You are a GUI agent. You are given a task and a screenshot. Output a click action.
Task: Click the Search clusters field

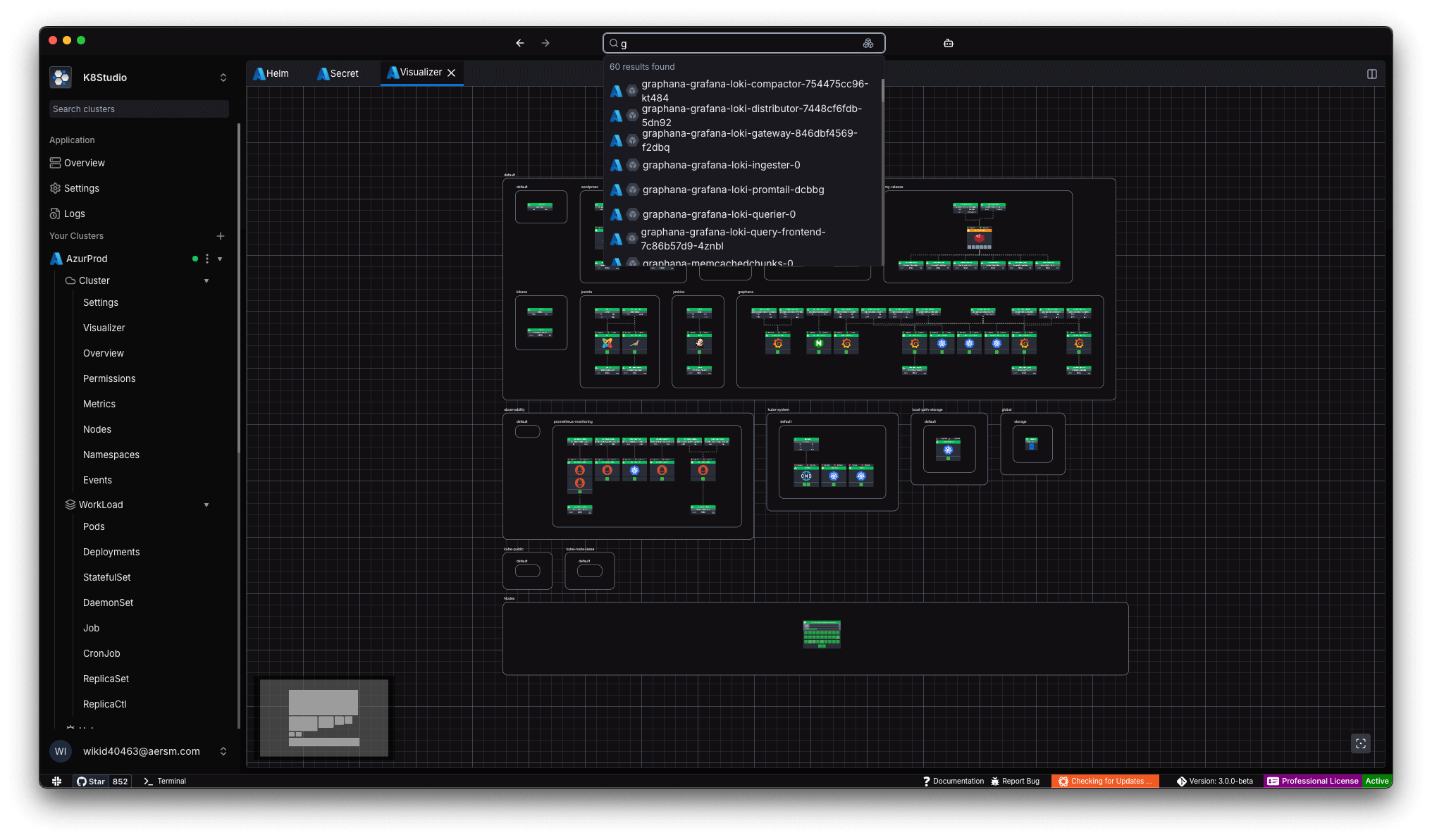click(x=139, y=109)
